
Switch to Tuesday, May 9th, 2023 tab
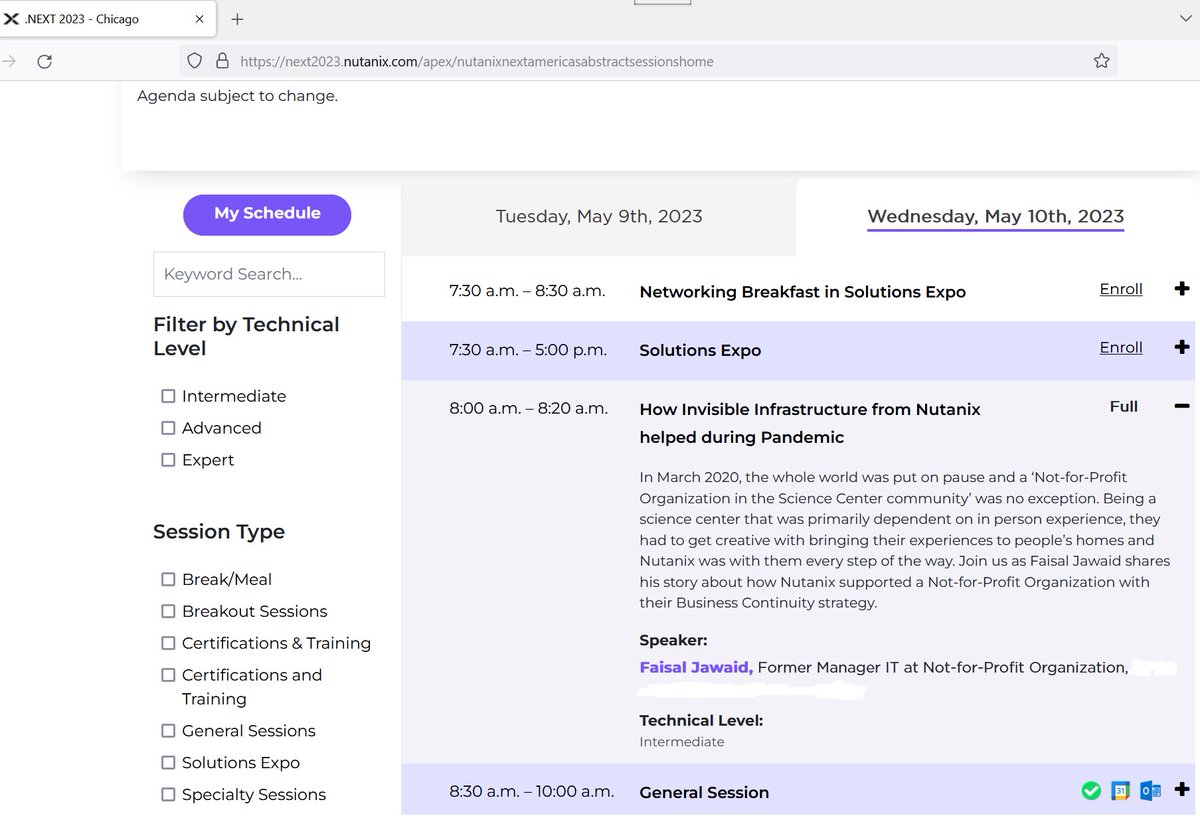(599, 216)
